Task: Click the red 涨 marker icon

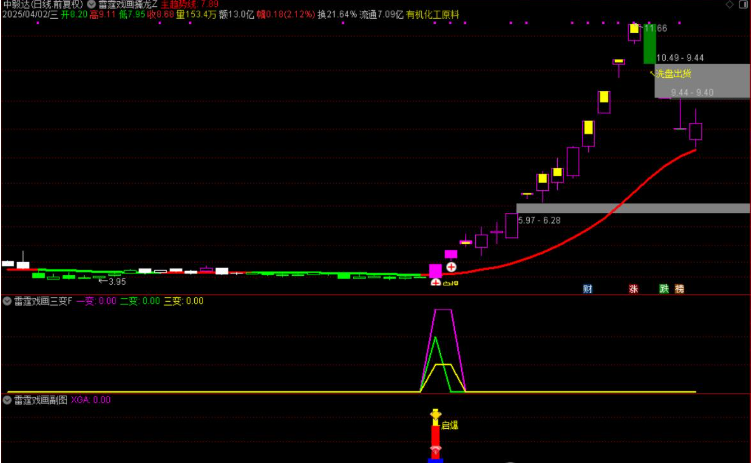Action: point(633,289)
